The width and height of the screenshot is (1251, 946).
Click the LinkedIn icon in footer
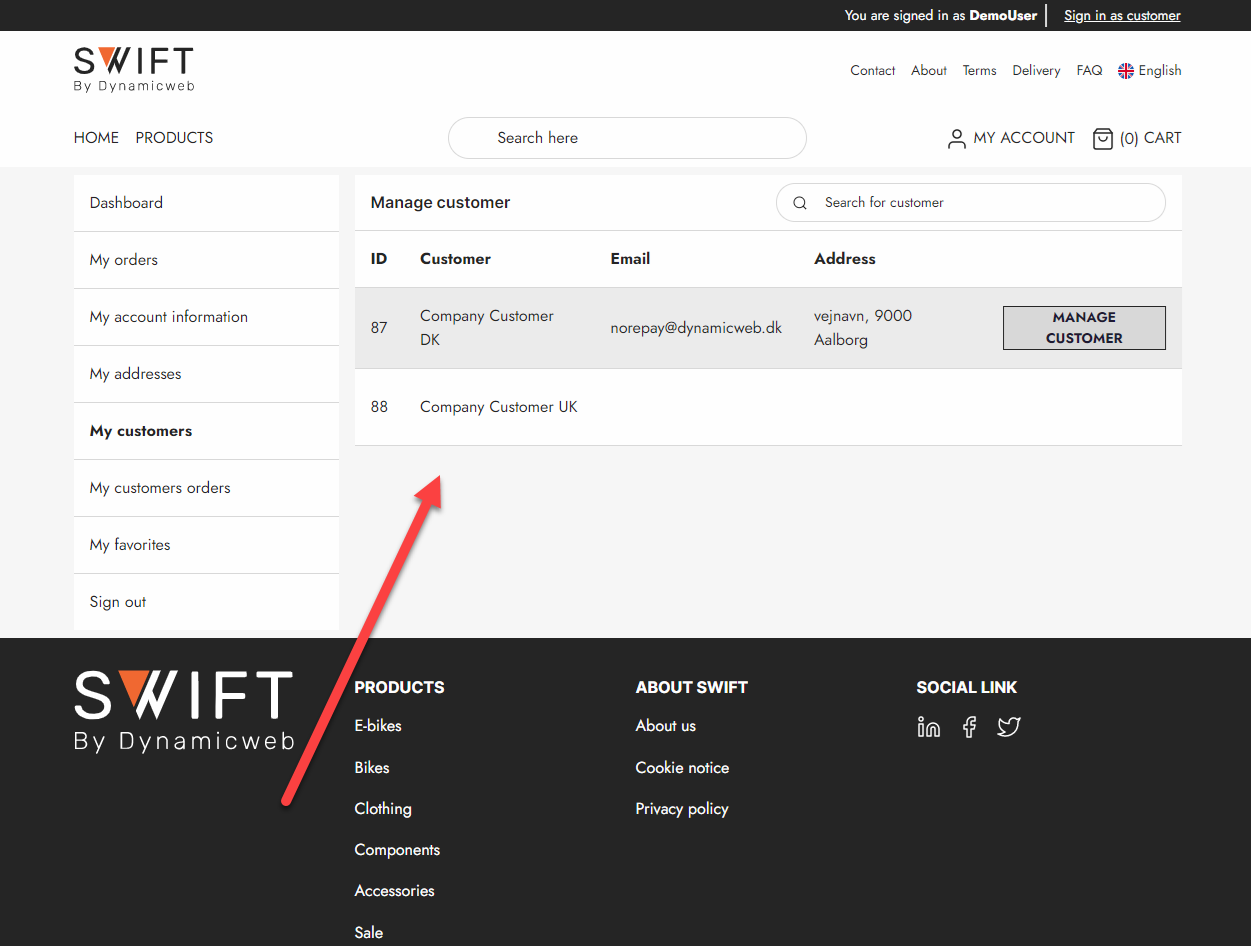coord(928,727)
